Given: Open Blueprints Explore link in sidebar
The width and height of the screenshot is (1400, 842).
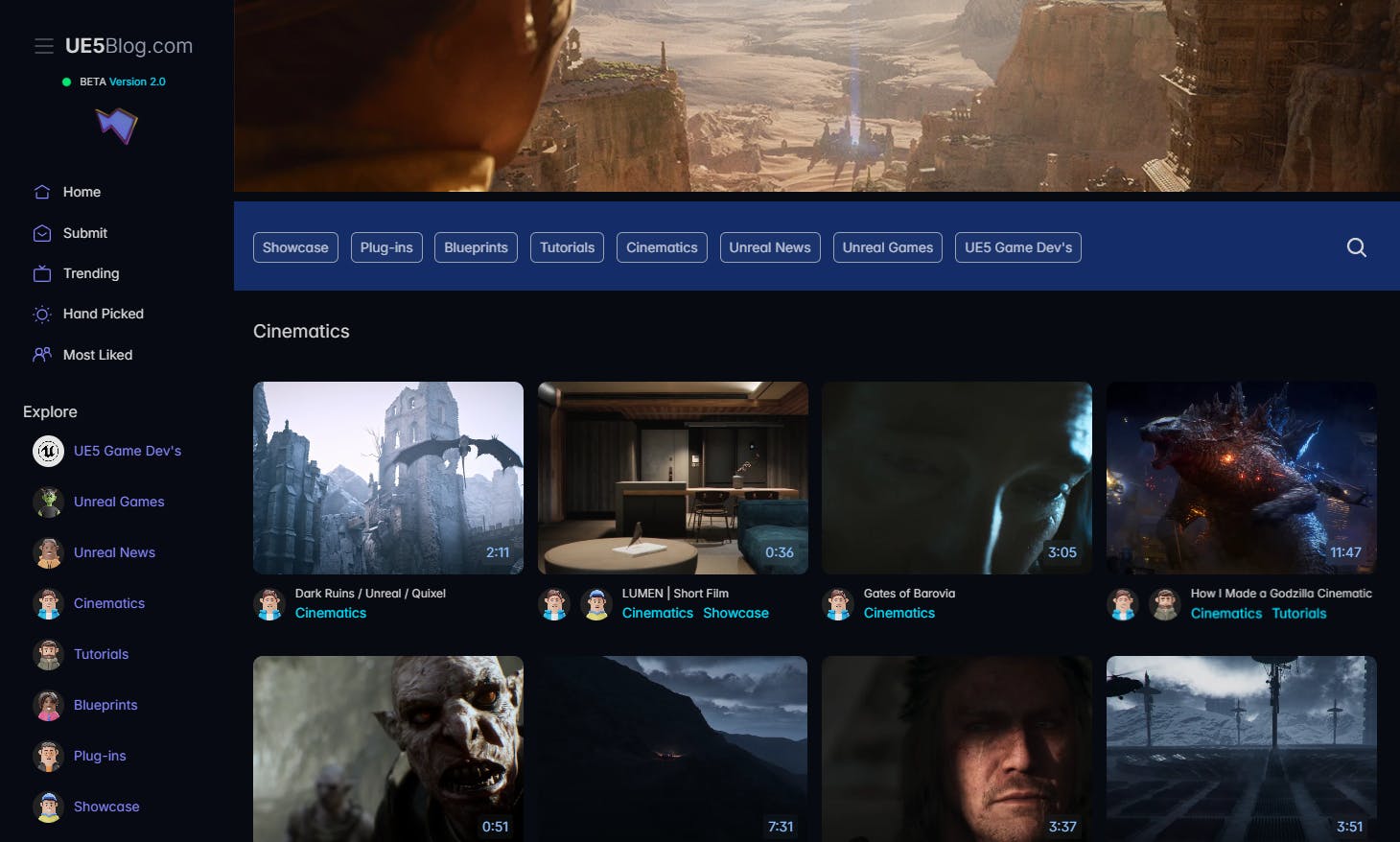Looking at the screenshot, I should coord(105,705).
